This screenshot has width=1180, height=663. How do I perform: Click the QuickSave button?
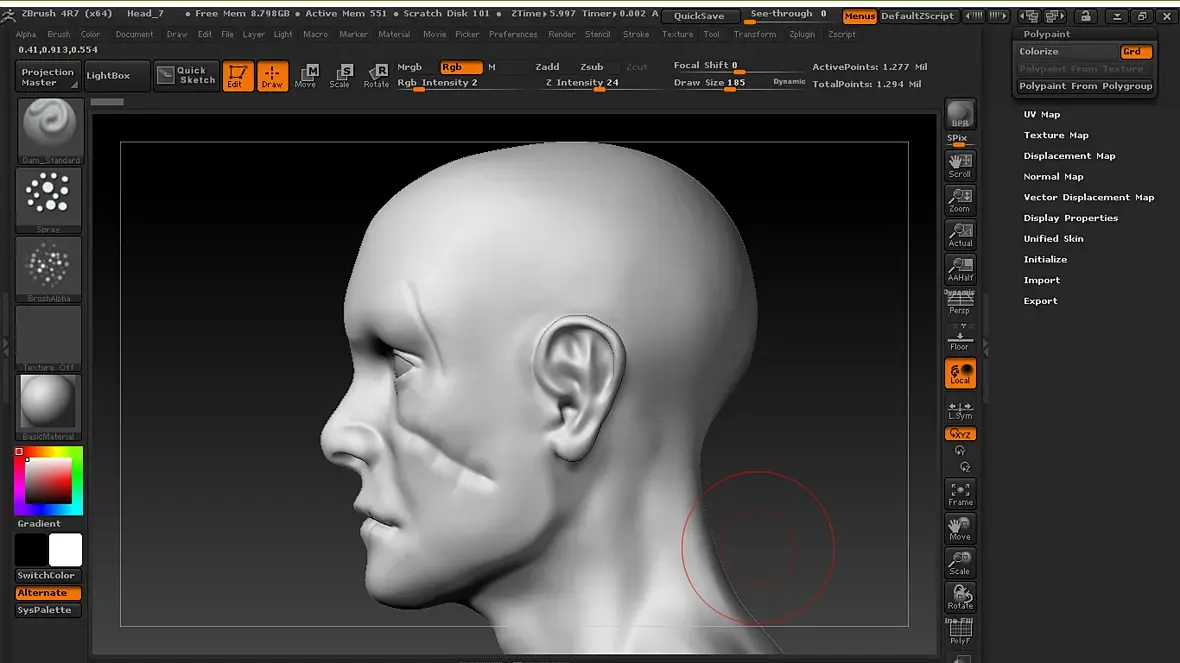[699, 16]
